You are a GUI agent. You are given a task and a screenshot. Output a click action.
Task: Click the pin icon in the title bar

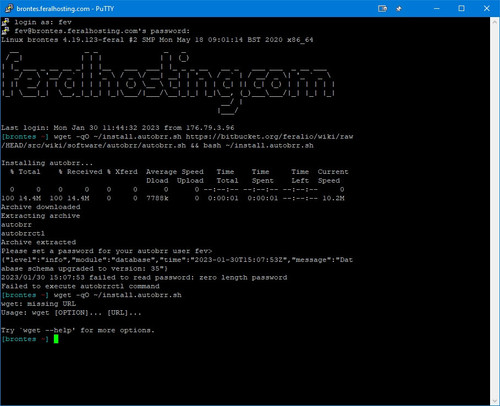[399, 9]
